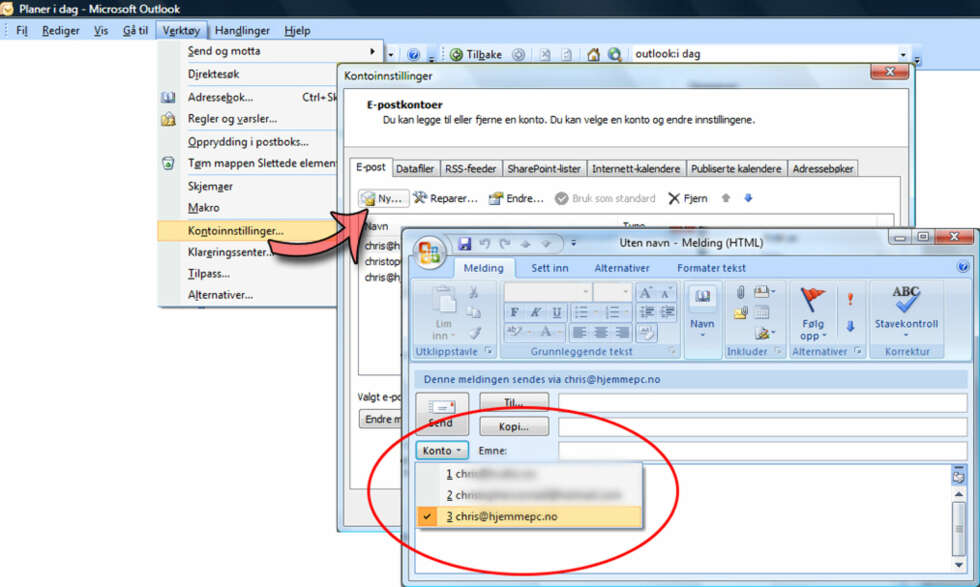Open the Fil menu
Image resolution: width=980 pixels, height=587 pixels.
(22, 30)
